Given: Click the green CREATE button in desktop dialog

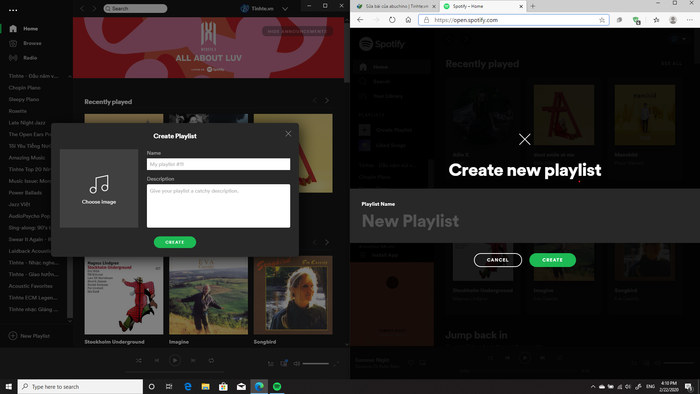Looking at the screenshot, I should [175, 242].
